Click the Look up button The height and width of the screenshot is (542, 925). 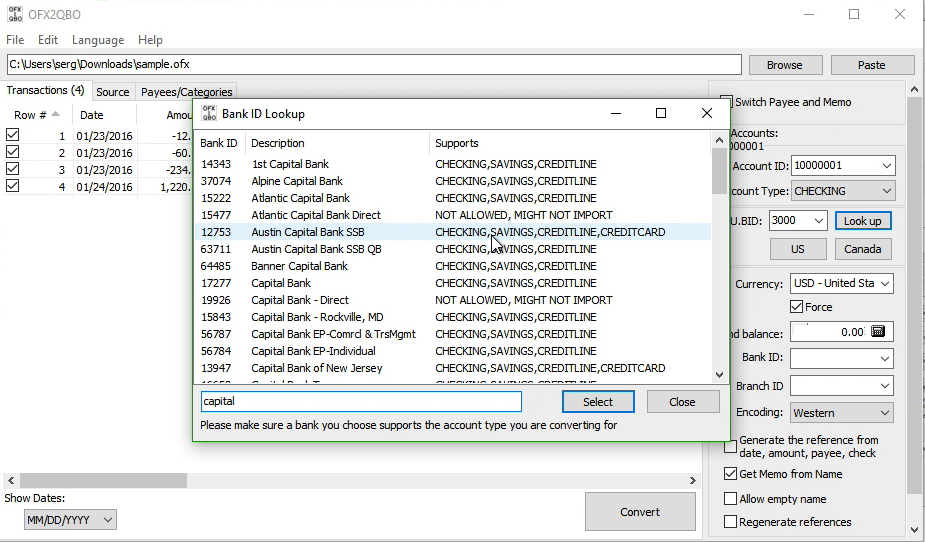[862, 221]
